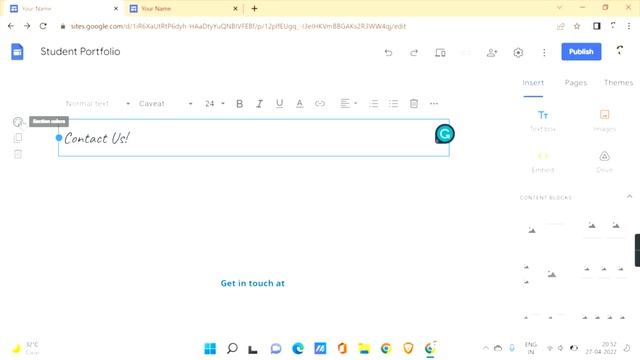This screenshot has width=640, height=360.
Task: Apply a bulleted list
Action: point(393,104)
